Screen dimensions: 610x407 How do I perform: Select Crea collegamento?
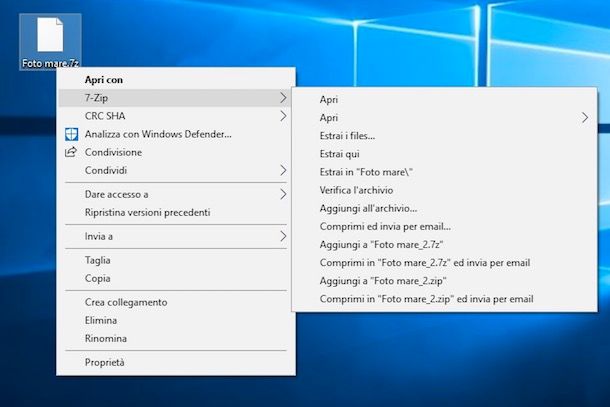(176, 302)
